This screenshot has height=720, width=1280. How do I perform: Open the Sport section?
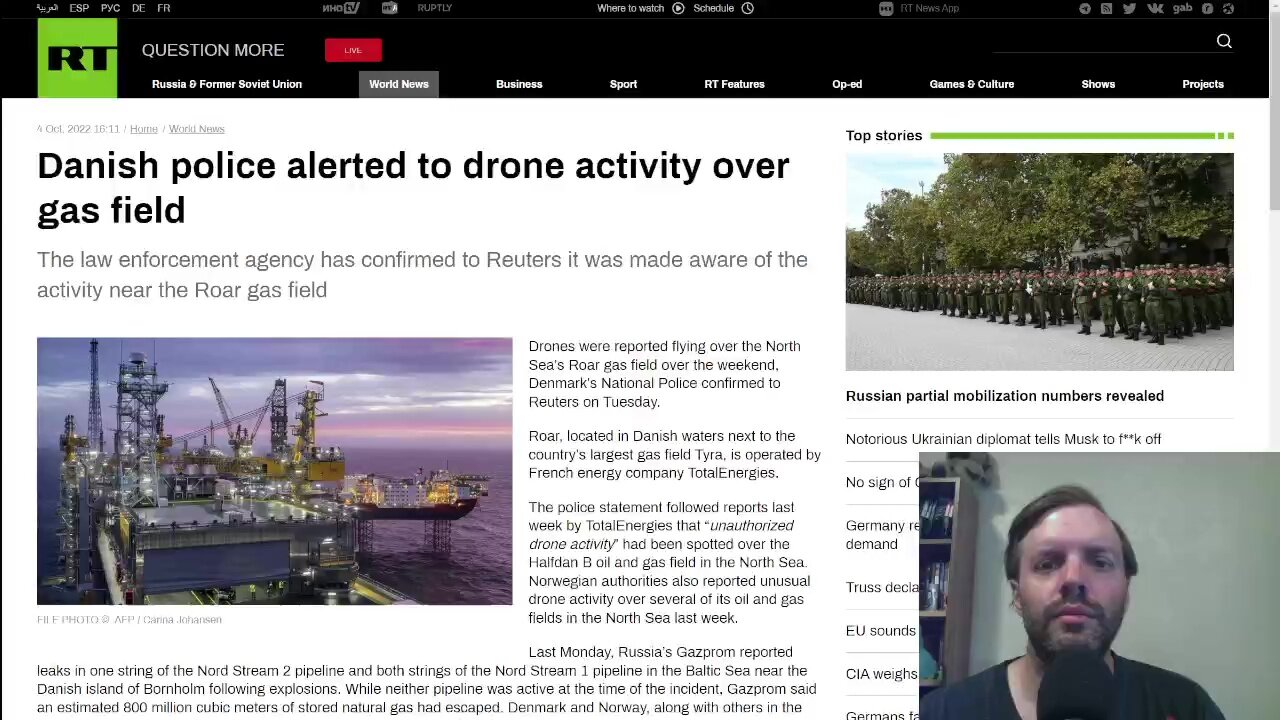(623, 84)
